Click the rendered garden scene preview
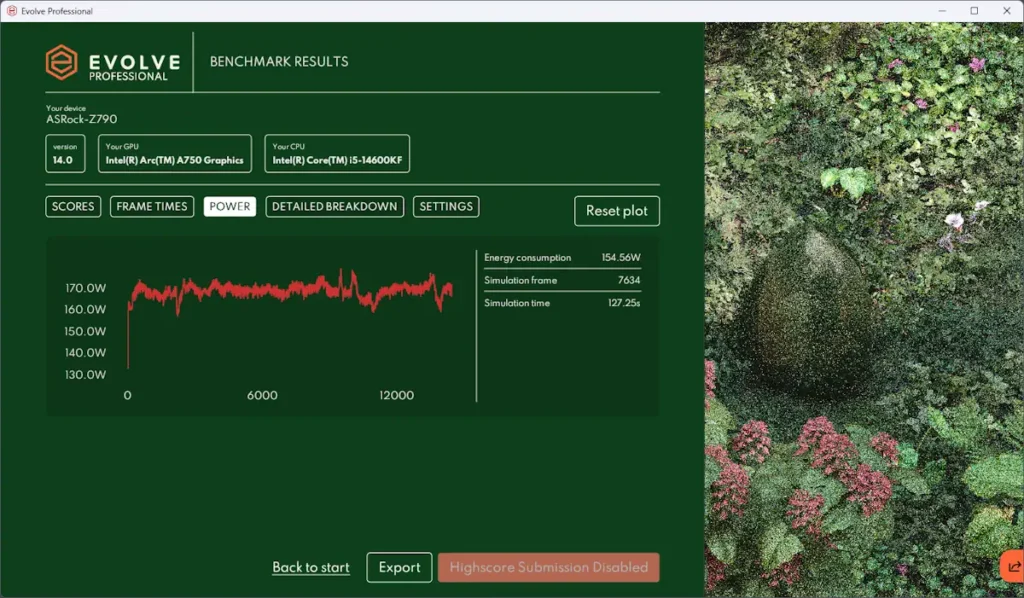 coord(864,309)
